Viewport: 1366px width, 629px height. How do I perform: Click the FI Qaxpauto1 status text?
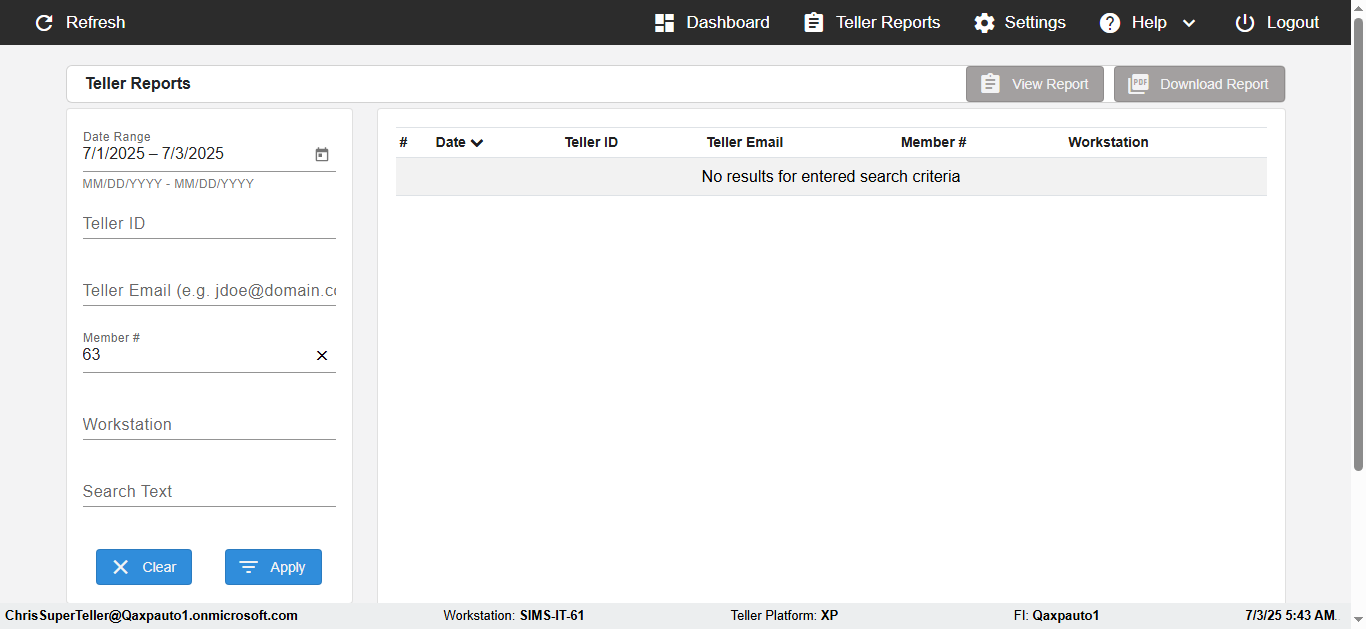[x=1056, y=615]
